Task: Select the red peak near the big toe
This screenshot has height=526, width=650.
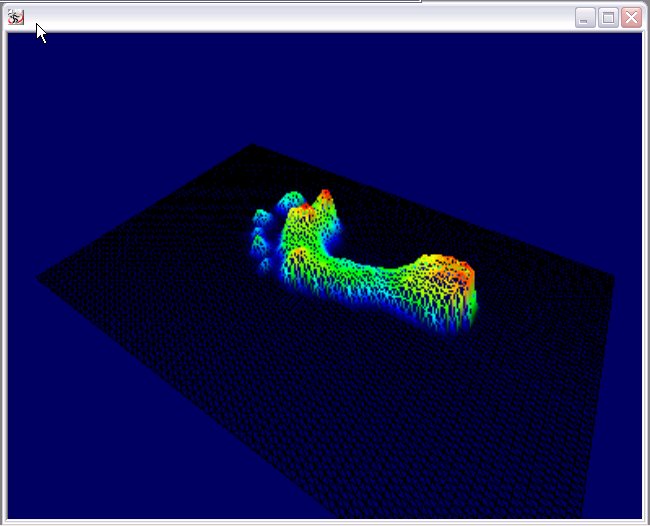Action: 325,194
